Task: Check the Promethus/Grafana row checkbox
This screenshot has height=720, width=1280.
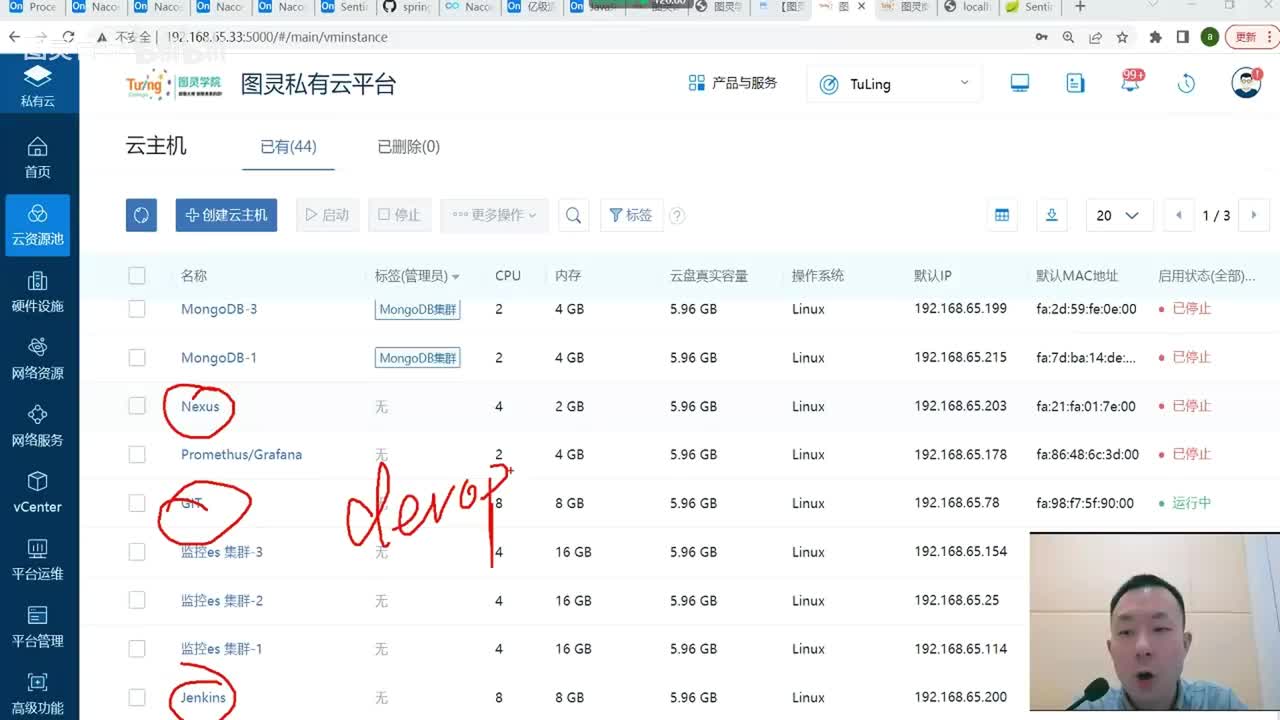Action: click(x=137, y=455)
